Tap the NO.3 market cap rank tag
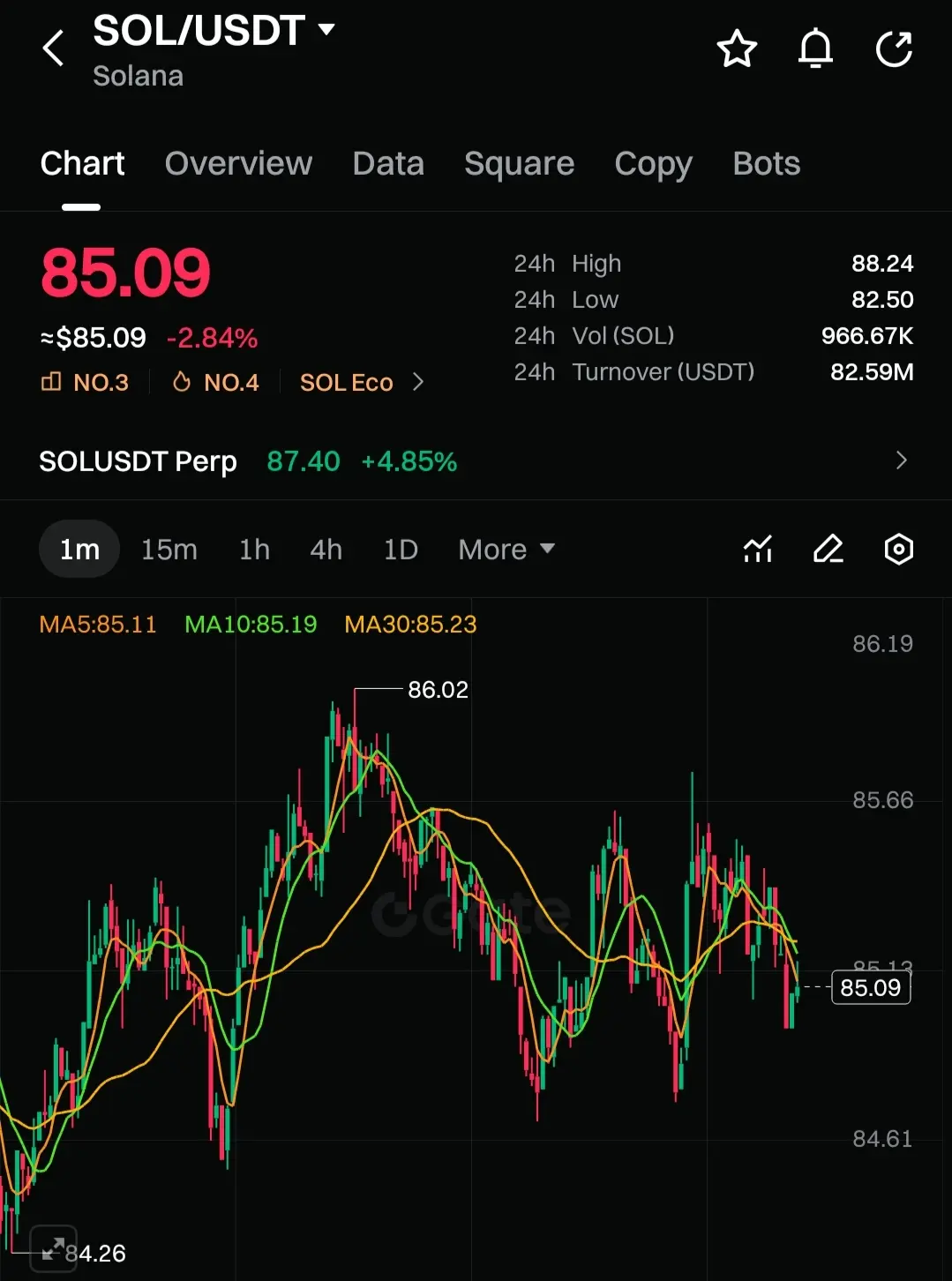952x1281 pixels. [x=85, y=382]
